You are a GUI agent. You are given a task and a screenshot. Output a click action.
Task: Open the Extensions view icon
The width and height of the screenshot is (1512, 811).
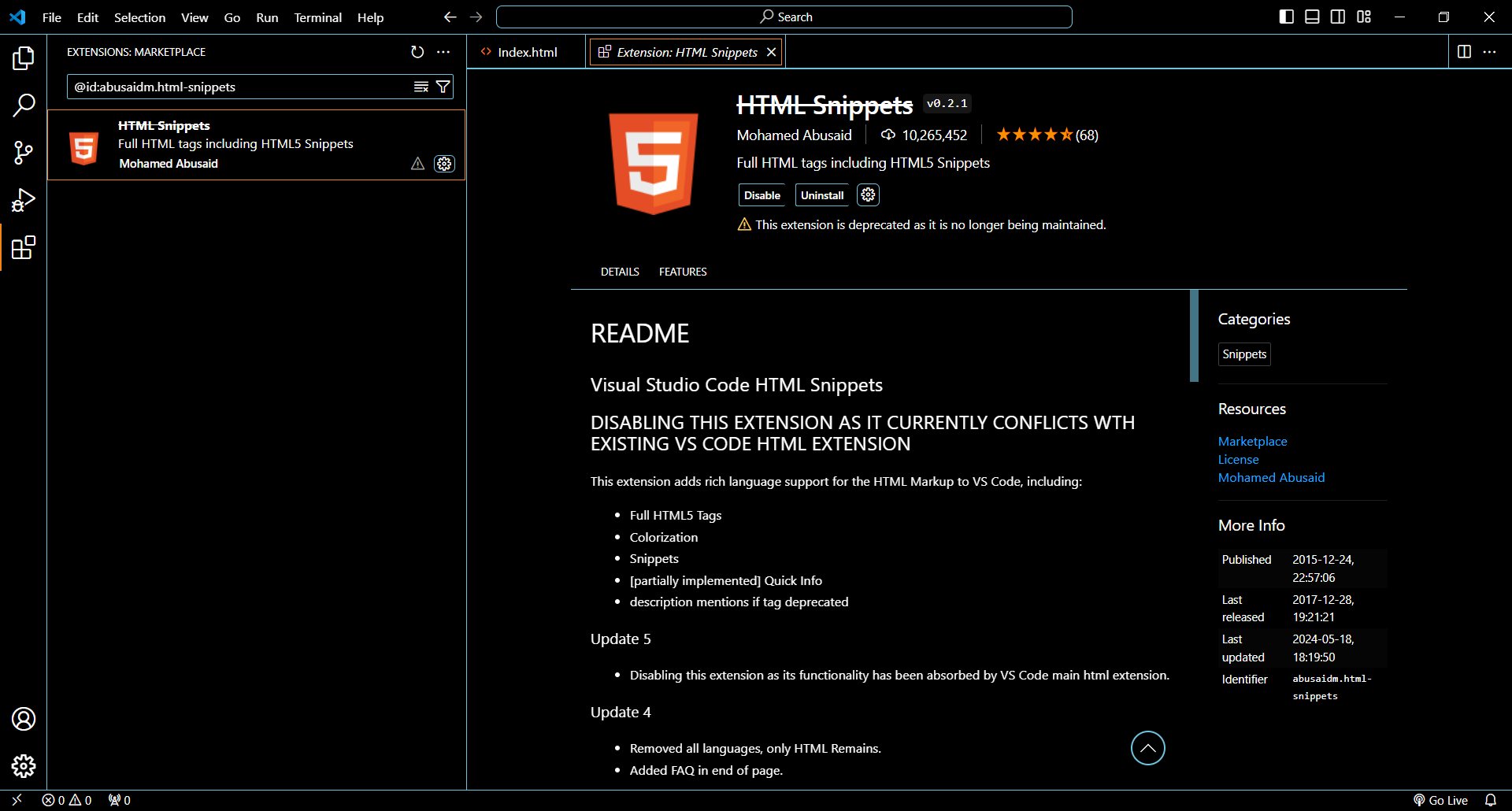pyautogui.click(x=24, y=248)
